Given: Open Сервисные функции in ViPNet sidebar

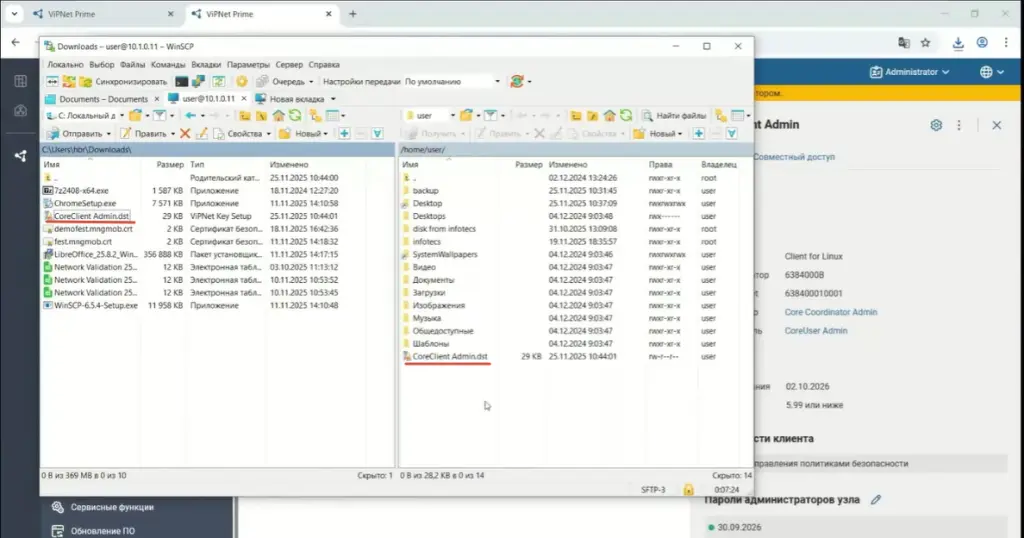Looking at the screenshot, I should pos(112,507).
